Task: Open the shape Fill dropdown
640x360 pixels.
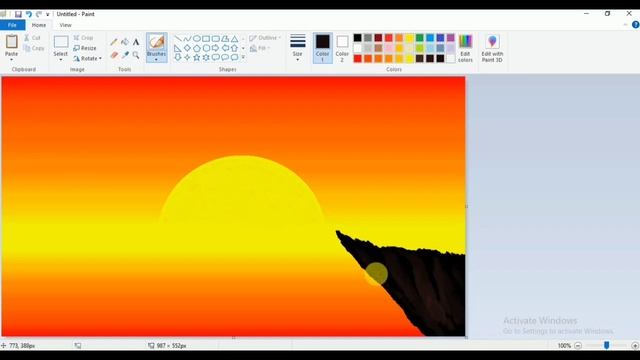Action: pyautogui.click(x=260, y=48)
